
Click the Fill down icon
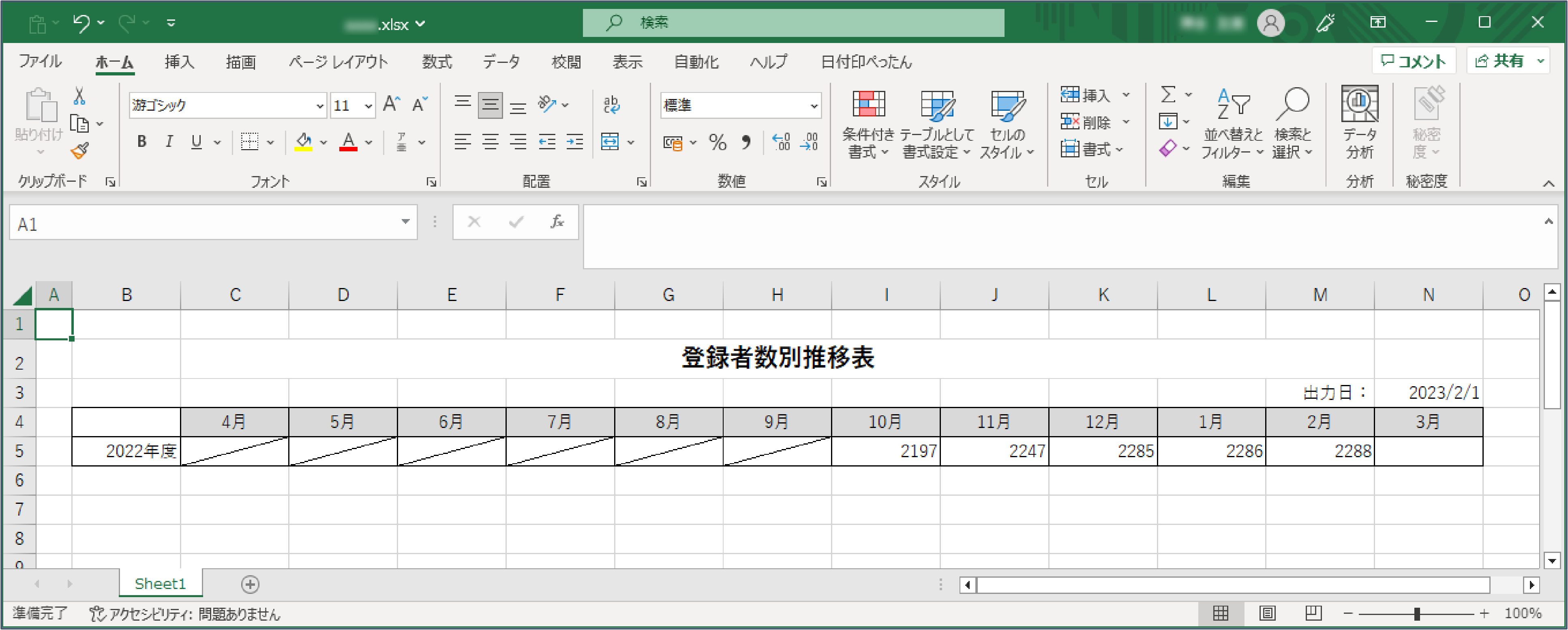coord(1167,121)
